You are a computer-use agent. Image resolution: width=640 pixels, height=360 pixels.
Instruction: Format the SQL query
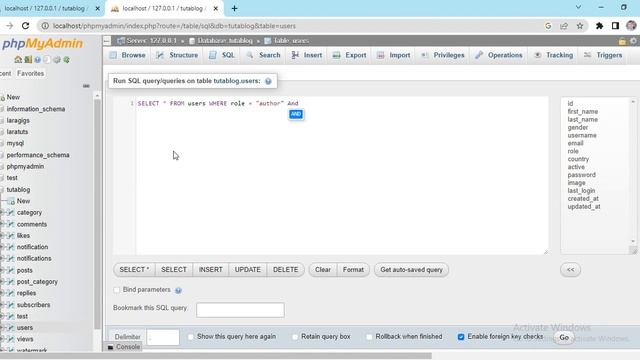[x=353, y=270]
